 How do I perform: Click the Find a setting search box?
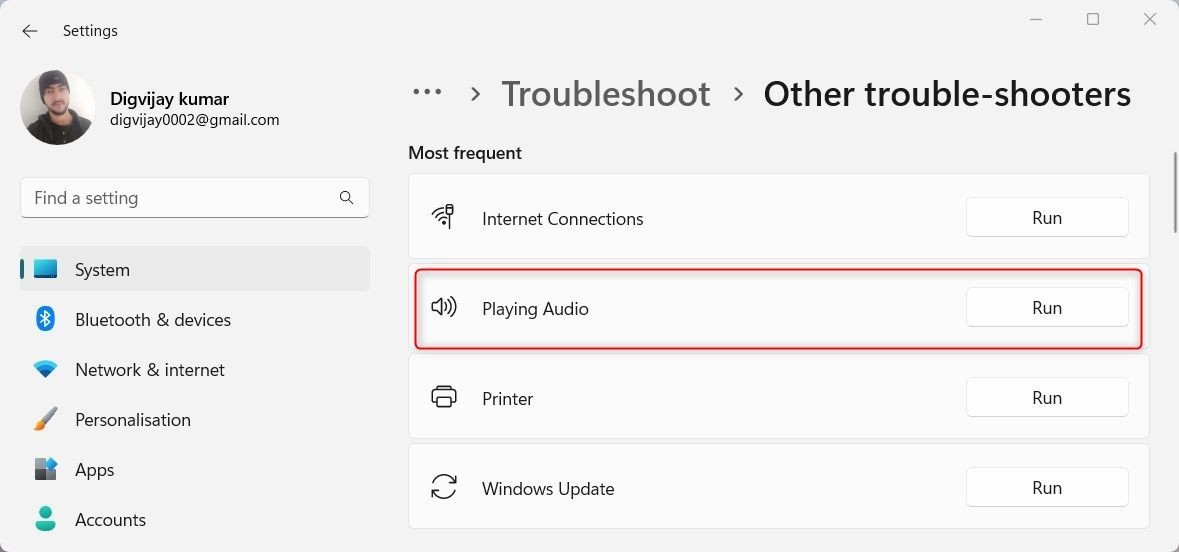click(195, 198)
